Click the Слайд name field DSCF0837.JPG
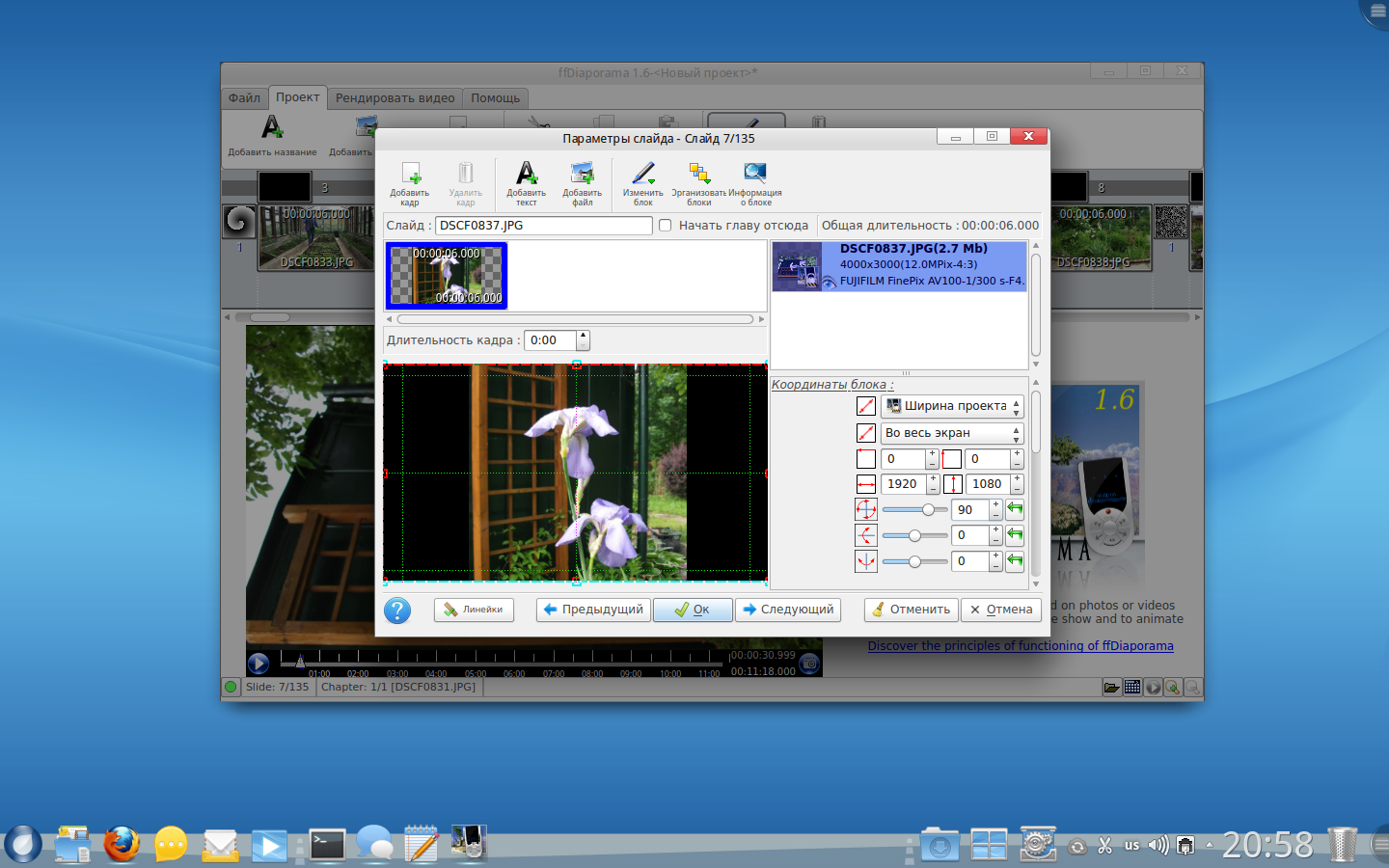The image size is (1389, 868). point(543,226)
